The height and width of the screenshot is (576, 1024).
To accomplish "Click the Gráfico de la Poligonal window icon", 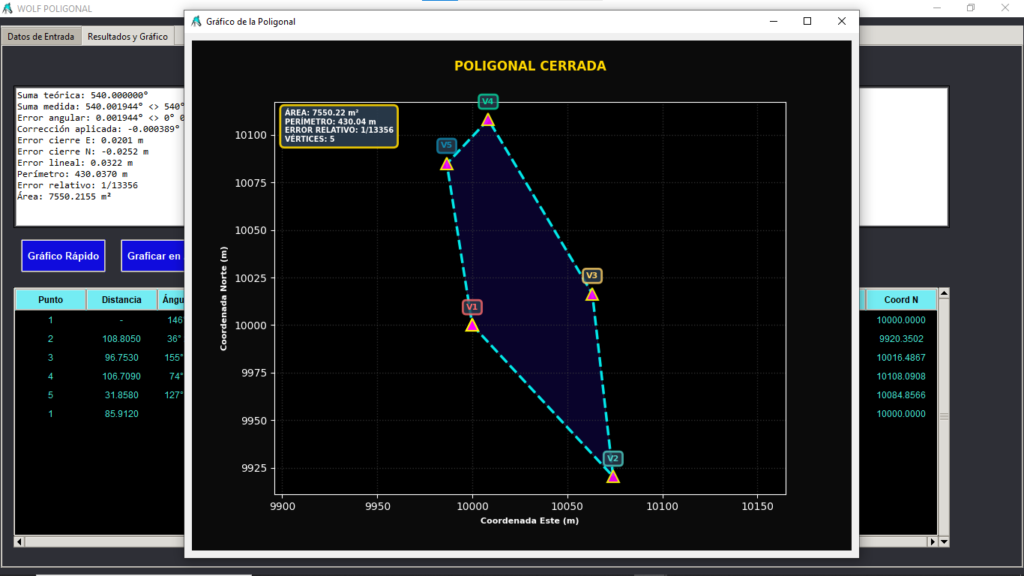I will click(197, 21).
